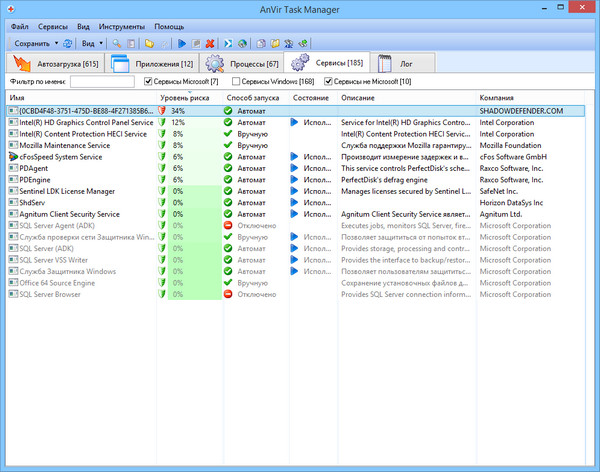Click the red shield risk icon at 34%
The image size is (600, 472).
coord(162,110)
